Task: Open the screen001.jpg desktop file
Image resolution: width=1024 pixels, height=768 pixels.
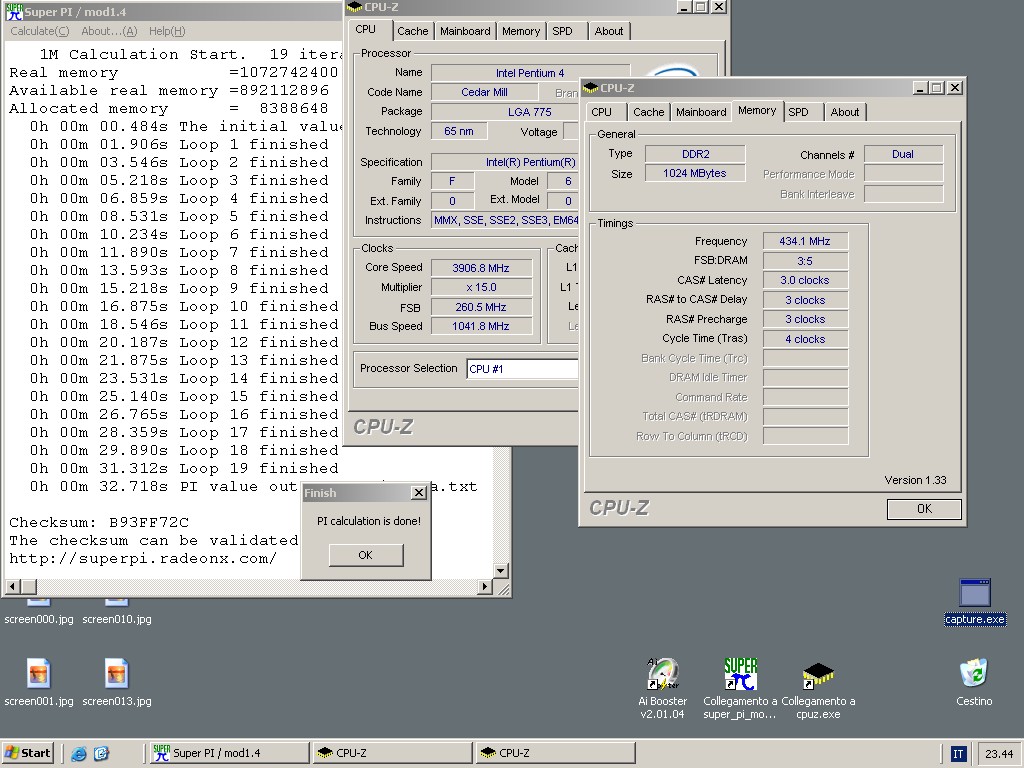Action: coord(39,675)
